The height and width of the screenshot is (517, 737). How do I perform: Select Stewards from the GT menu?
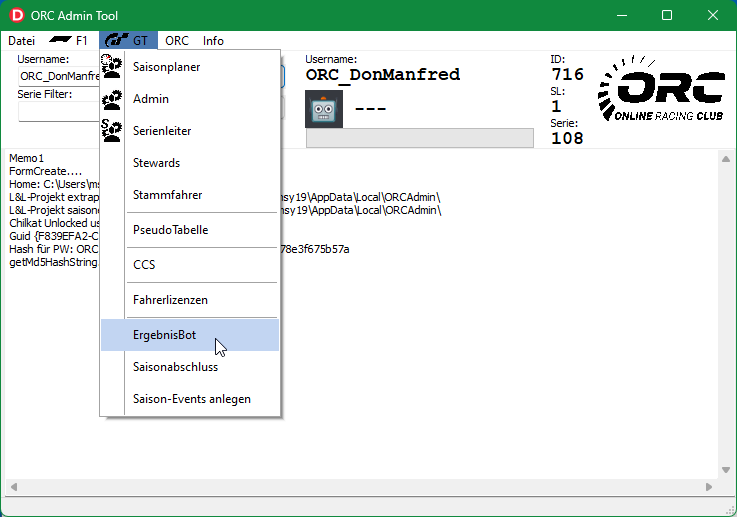[x=156, y=163]
